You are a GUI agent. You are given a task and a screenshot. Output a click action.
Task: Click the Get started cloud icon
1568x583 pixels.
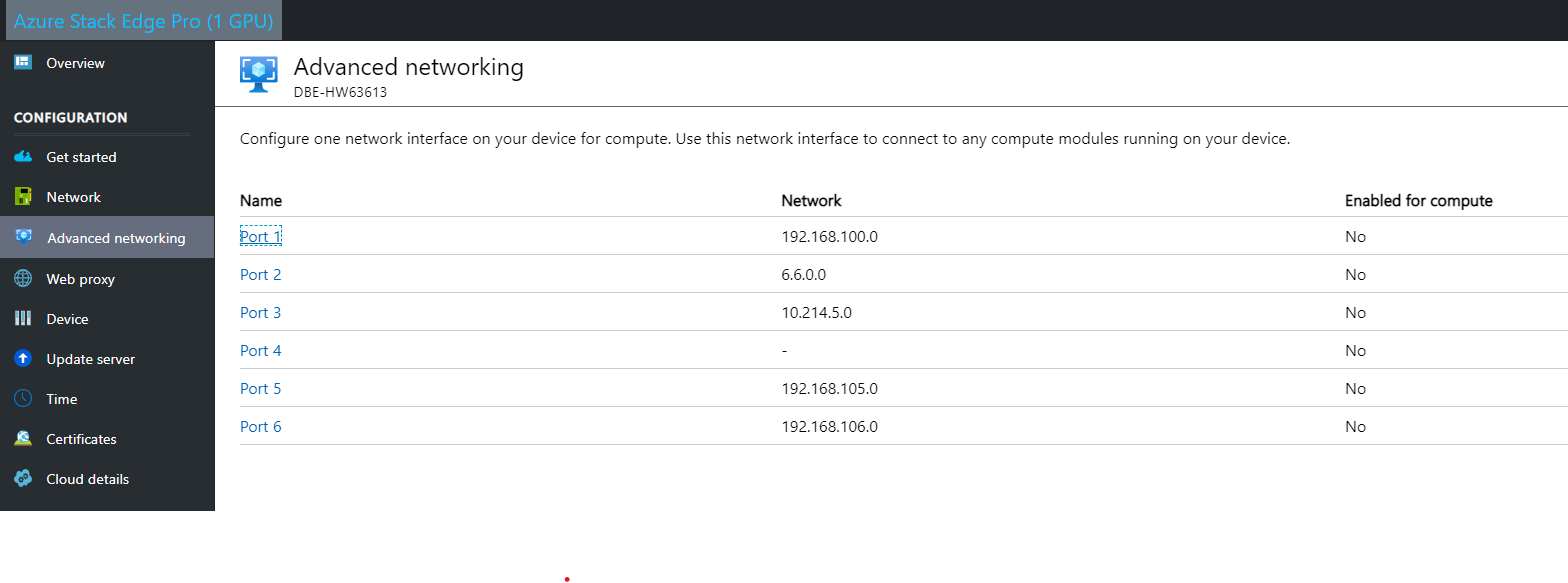[x=21, y=157]
